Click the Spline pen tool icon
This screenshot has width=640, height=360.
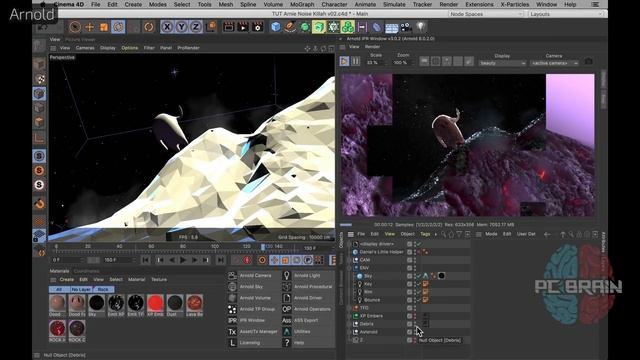pos(290,27)
